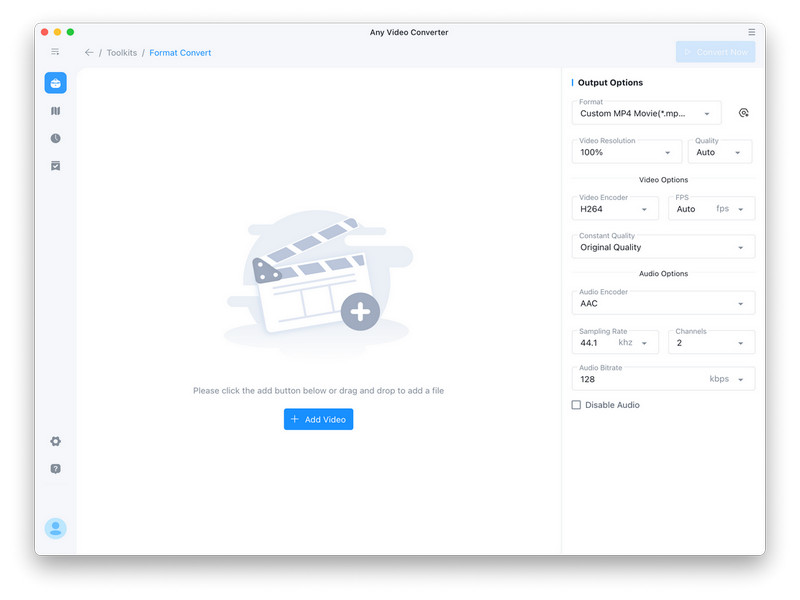Open the second sidebar library icon
This screenshot has width=800, height=600.
[56, 111]
